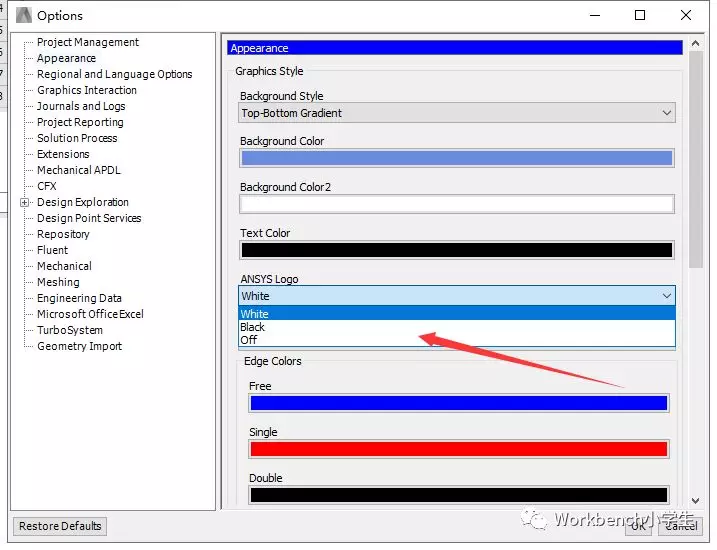Click the ANSYS logo icon in title bar
This screenshot has width=717, height=550.
point(24,16)
